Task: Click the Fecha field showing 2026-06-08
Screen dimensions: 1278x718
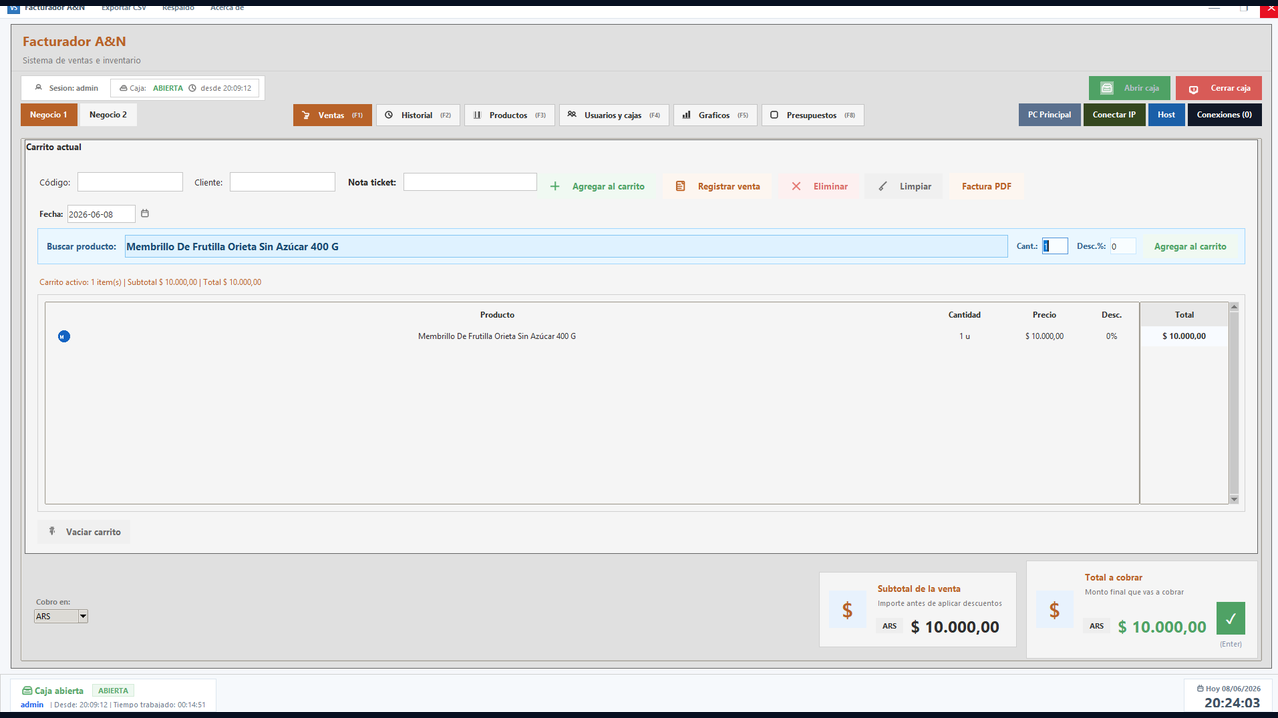Action: click(101, 214)
